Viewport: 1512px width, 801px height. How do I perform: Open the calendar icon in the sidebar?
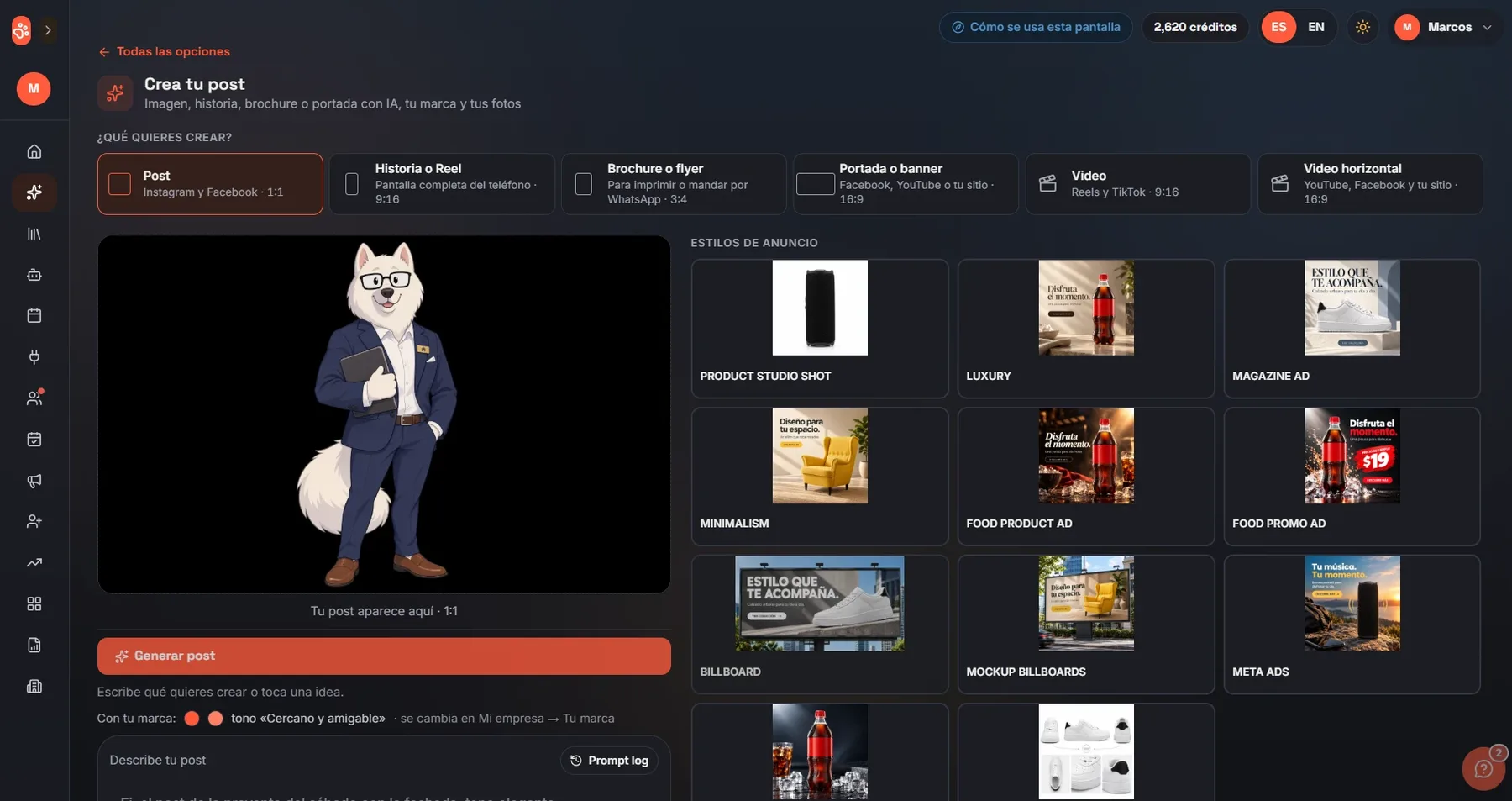(34, 316)
